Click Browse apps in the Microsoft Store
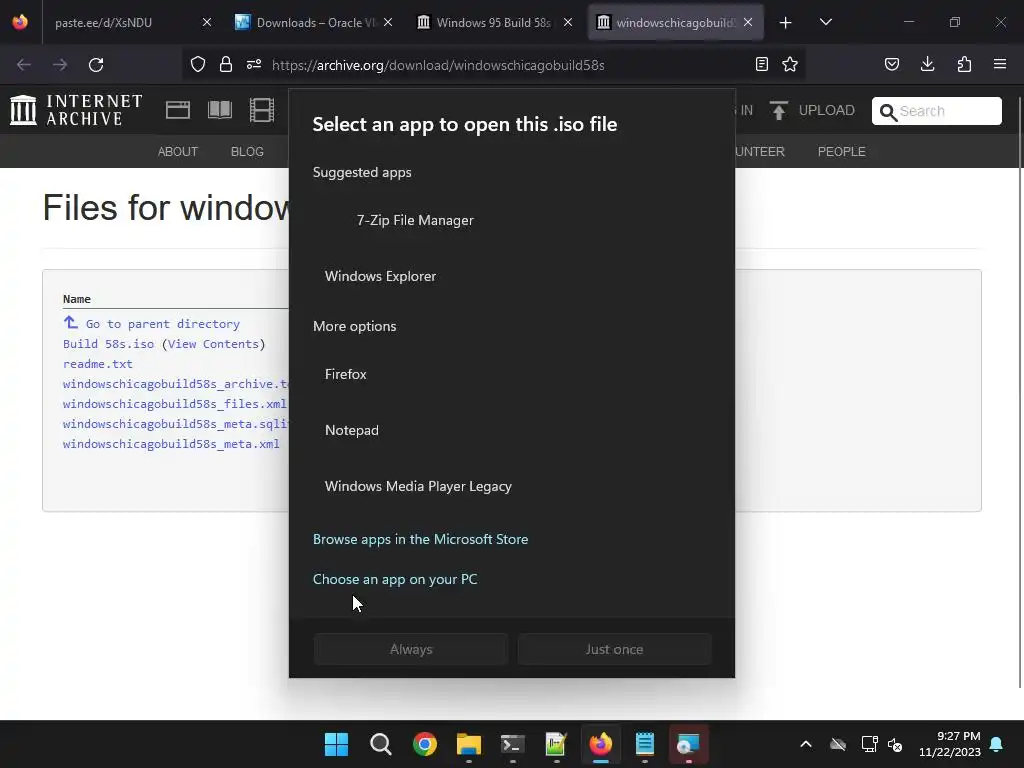The image size is (1024, 768). (421, 539)
